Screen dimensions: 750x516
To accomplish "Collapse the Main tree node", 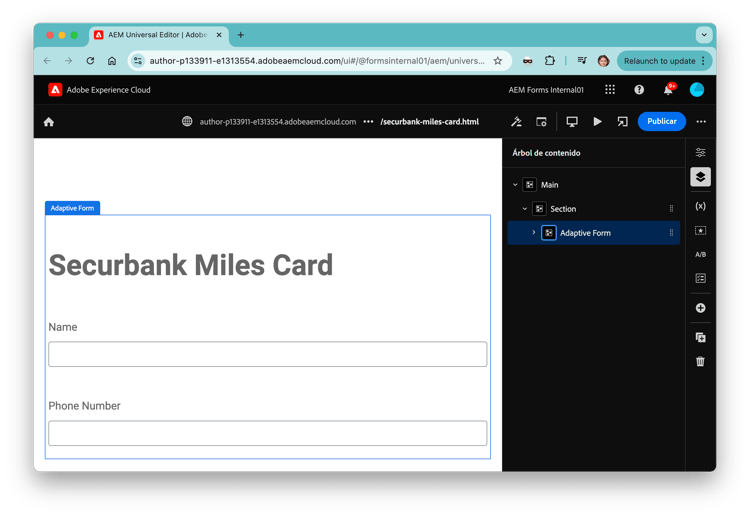I will click(x=515, y=185).
